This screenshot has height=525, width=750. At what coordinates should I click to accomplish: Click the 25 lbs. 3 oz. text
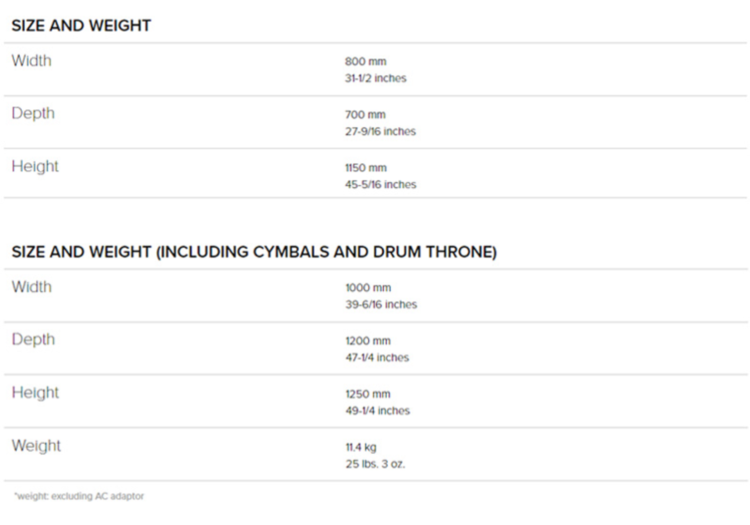click(x=375, y=463)
